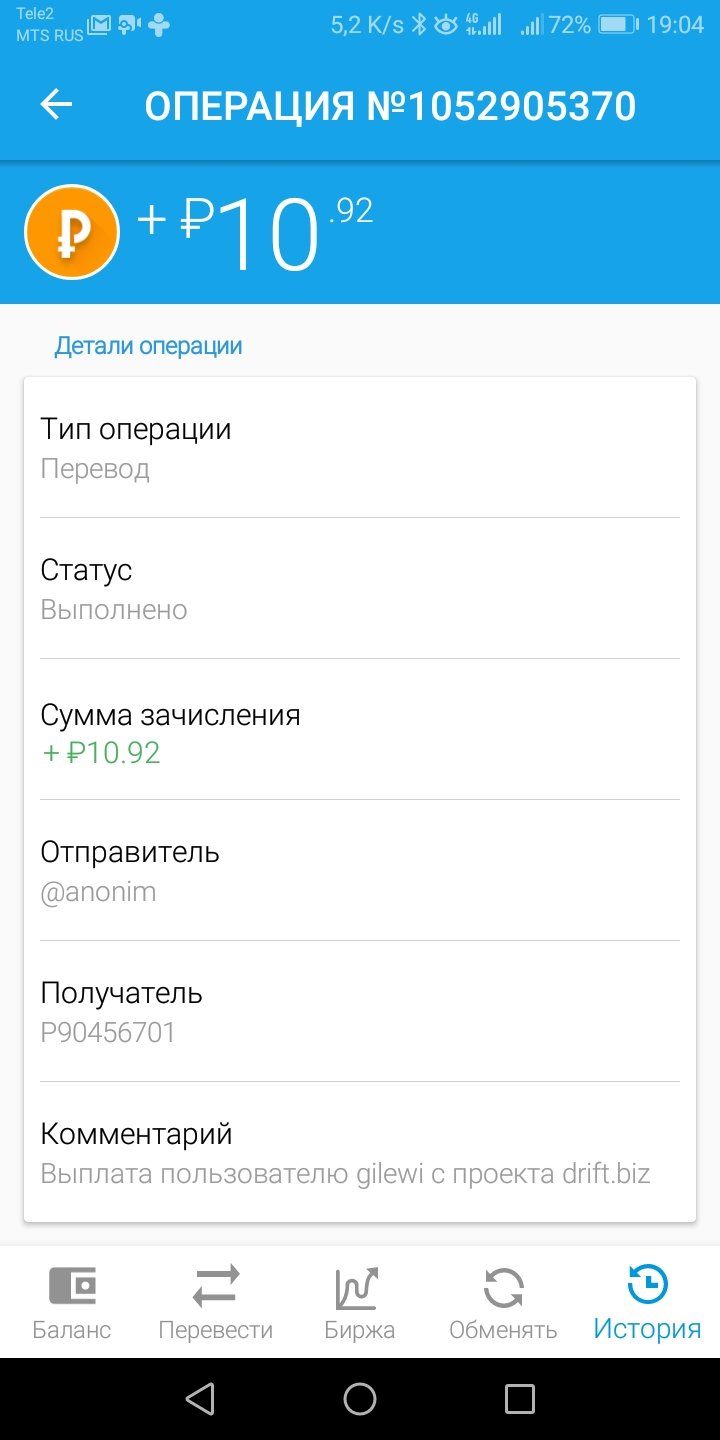The height and width of the screenshot is (1440, 720).
Task: Select the Перевести arrows icon
Action: tap(216, 1286)
